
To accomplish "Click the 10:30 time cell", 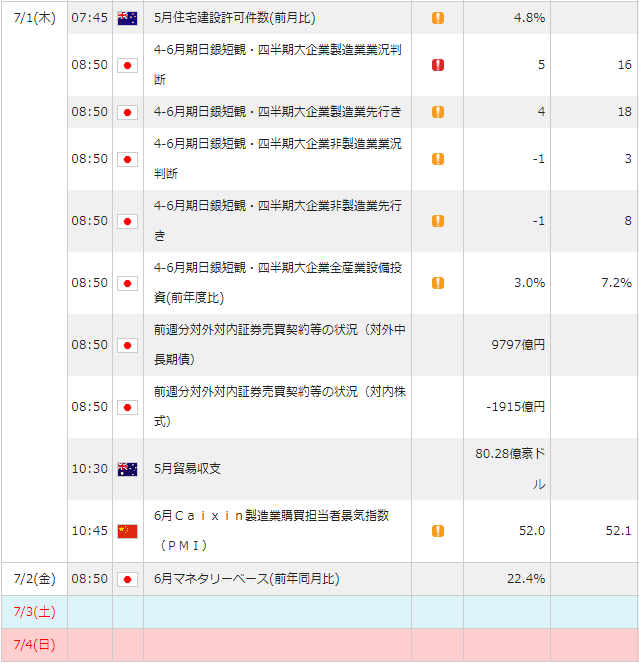I will 90,469.
